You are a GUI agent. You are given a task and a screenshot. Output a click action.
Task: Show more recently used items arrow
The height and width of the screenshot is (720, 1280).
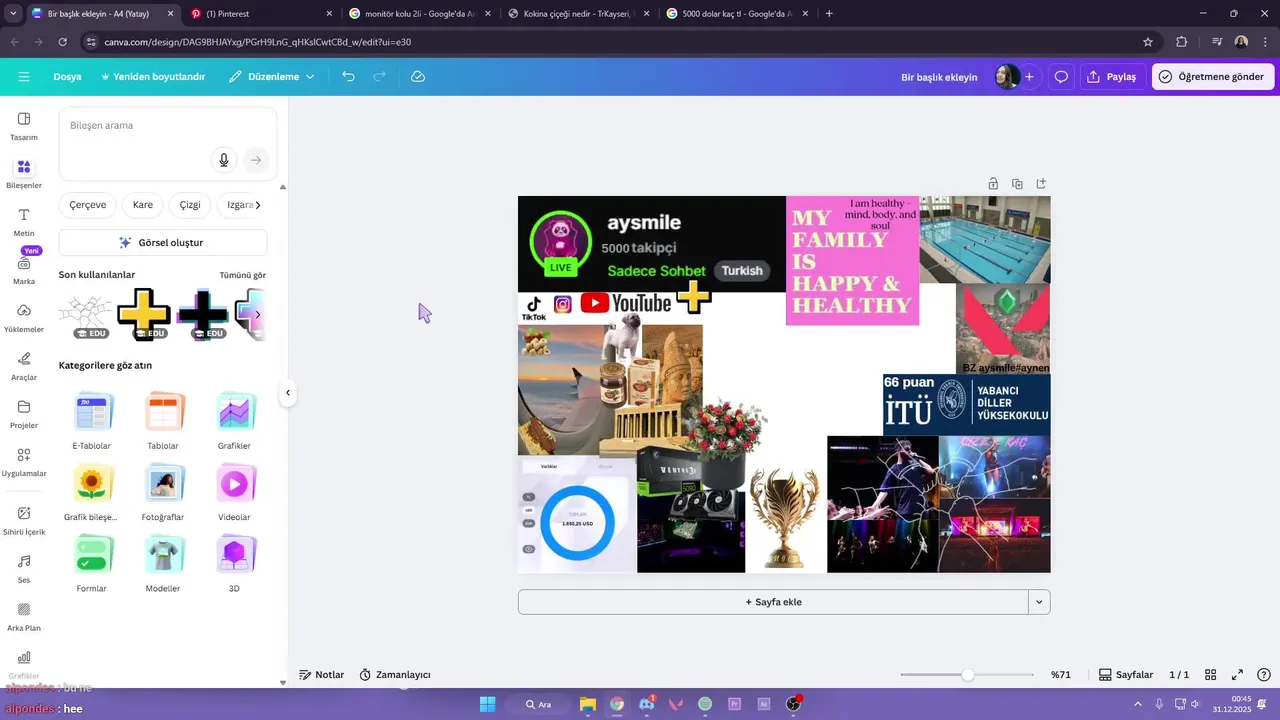pyautogui.click(x=257, y=314)
